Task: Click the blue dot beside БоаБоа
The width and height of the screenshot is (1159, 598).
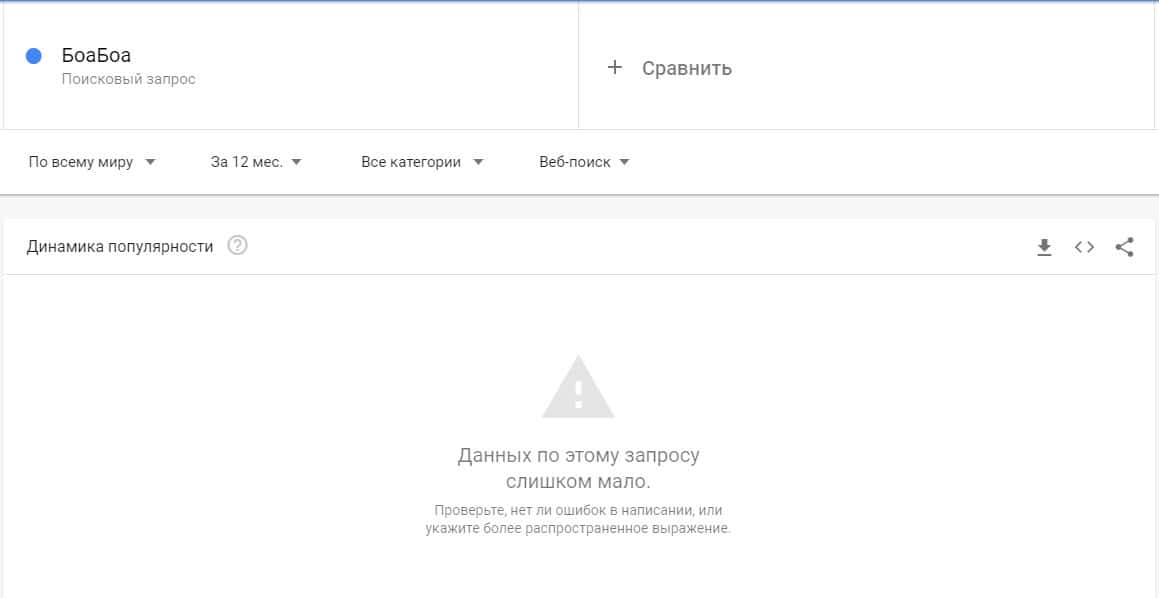Action: (x=33, y=56)
